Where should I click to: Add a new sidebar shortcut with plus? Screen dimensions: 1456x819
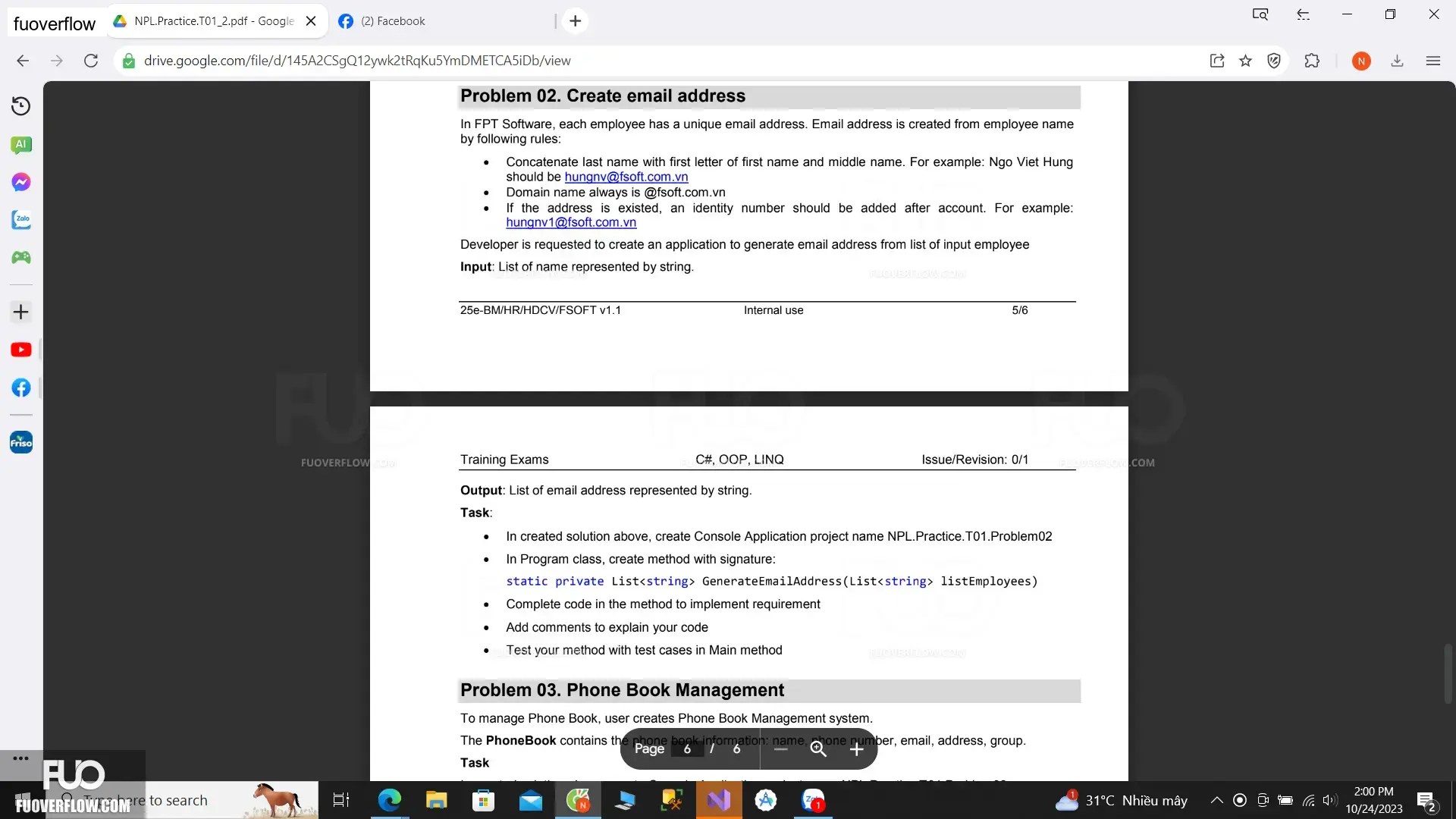pos(21,312)
